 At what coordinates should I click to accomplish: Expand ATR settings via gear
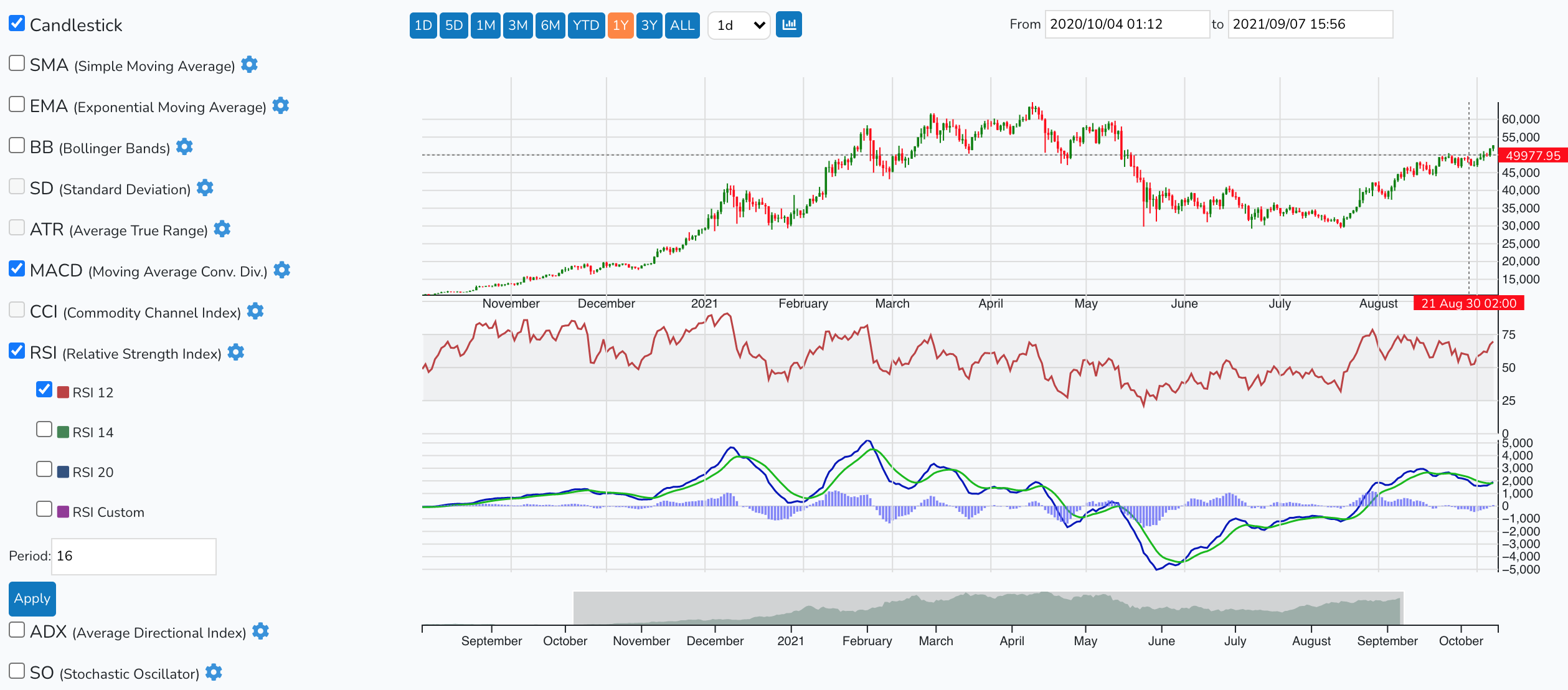click(x=222, y=229)
